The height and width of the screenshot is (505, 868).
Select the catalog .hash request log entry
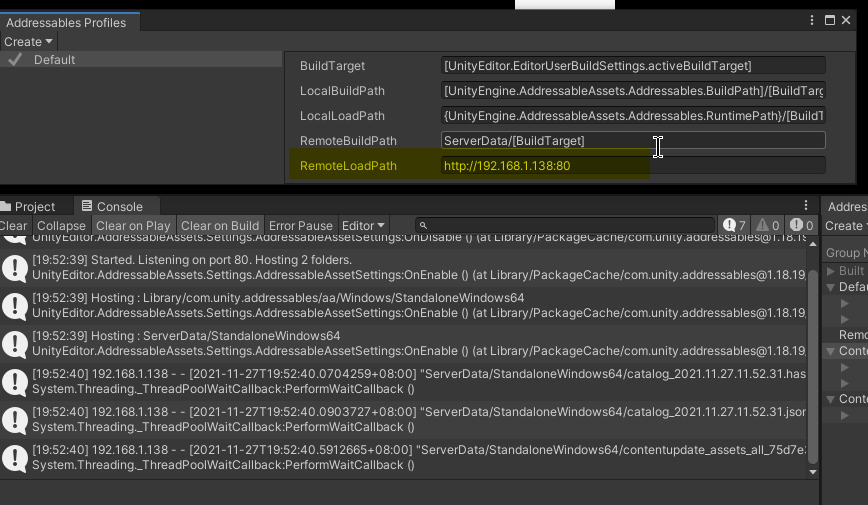coord(404,382)
